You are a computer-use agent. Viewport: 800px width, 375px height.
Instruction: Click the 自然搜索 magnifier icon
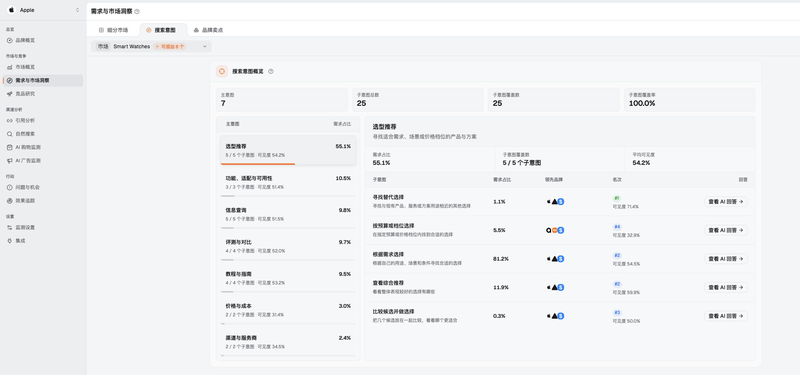click(10, 134)
